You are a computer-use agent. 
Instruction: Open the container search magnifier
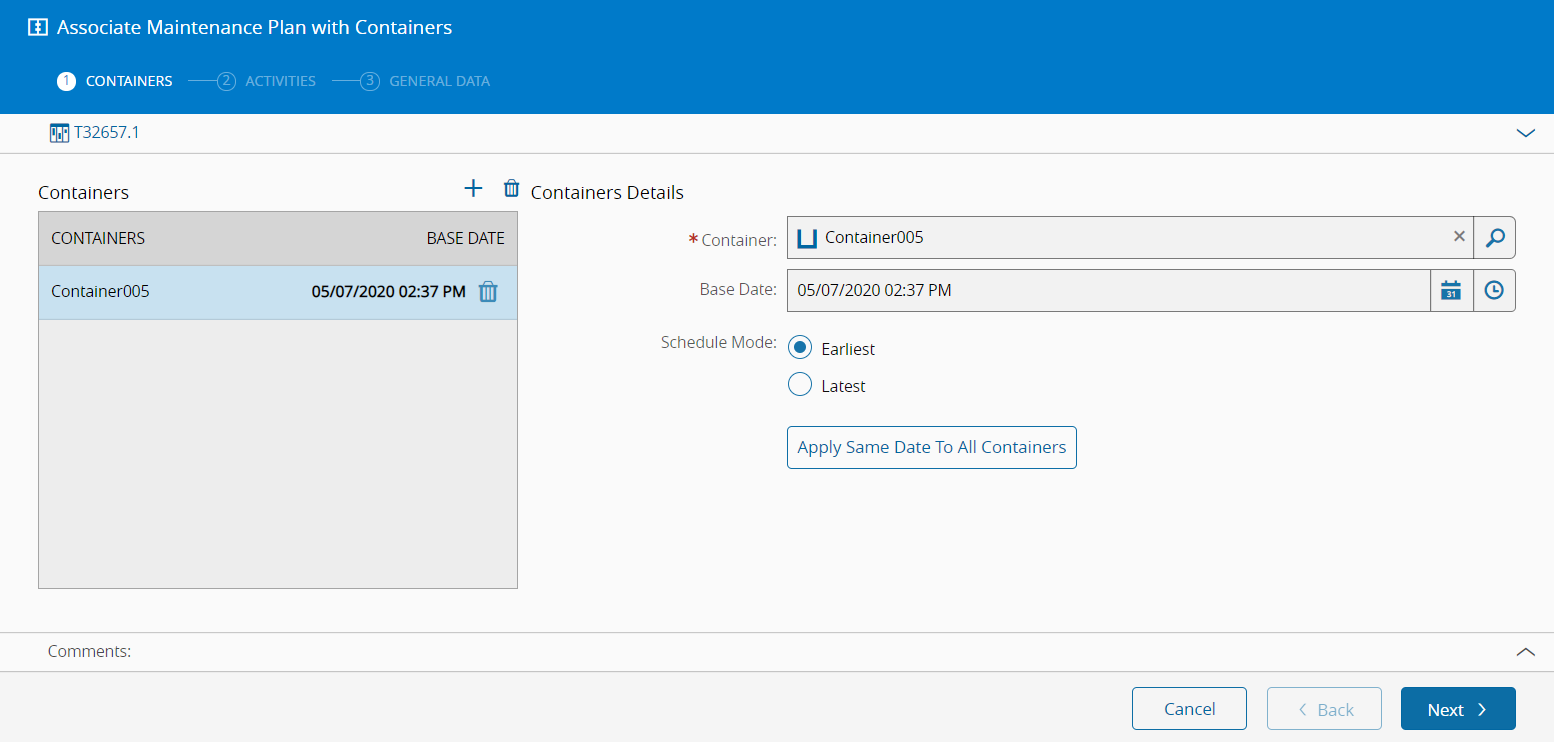click(1495, 238)
